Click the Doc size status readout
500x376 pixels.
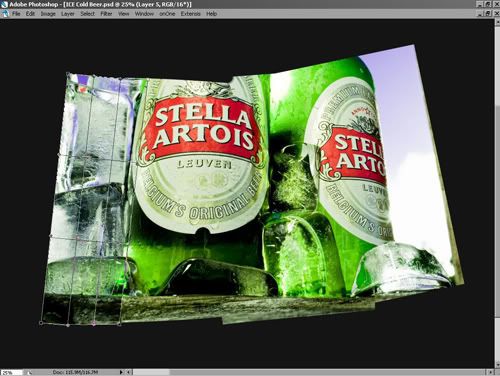(x=75, y=372)
